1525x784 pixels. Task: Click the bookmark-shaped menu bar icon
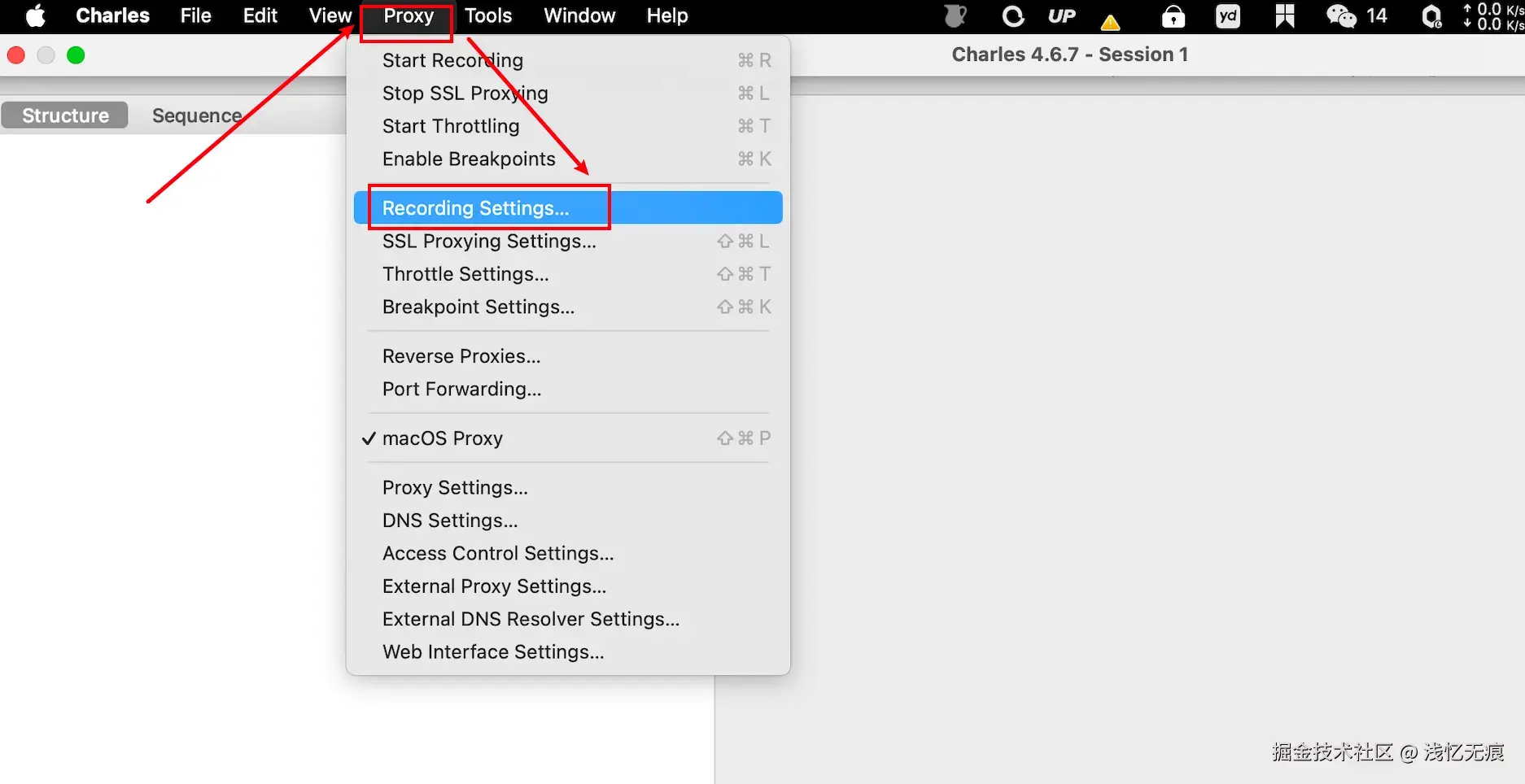tap(1285, 16)
